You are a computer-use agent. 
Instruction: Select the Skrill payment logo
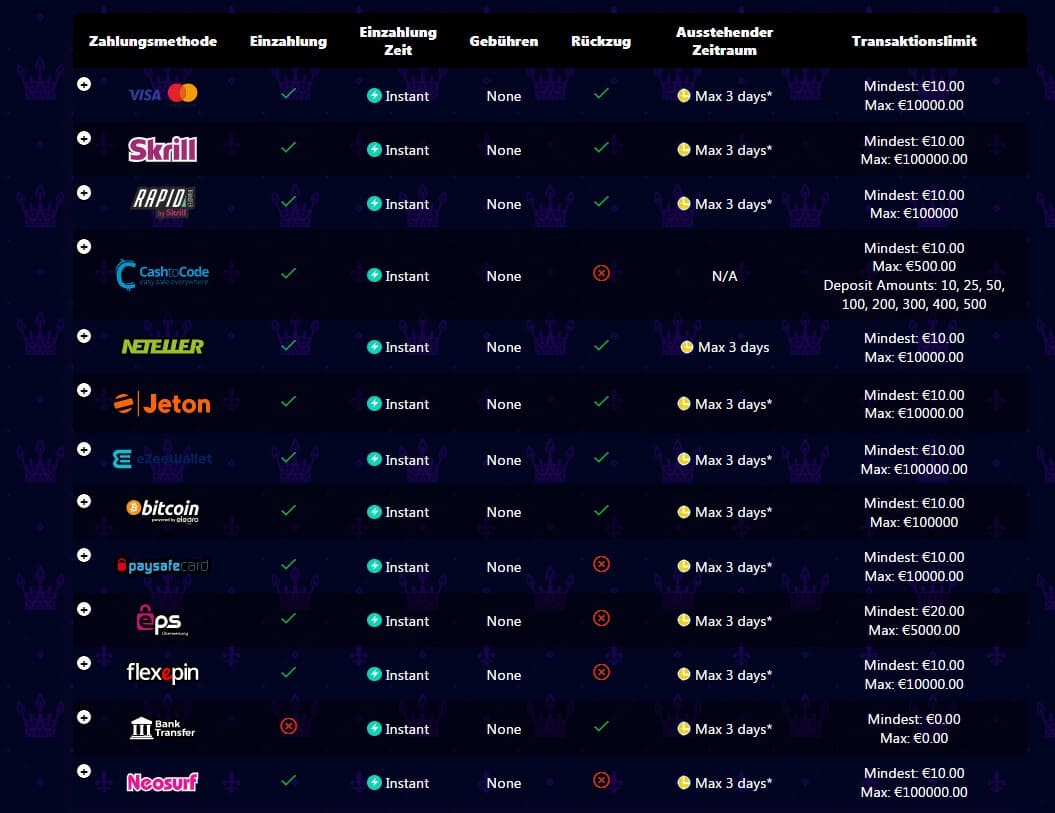pyautogui.click(x=162, y=149)
